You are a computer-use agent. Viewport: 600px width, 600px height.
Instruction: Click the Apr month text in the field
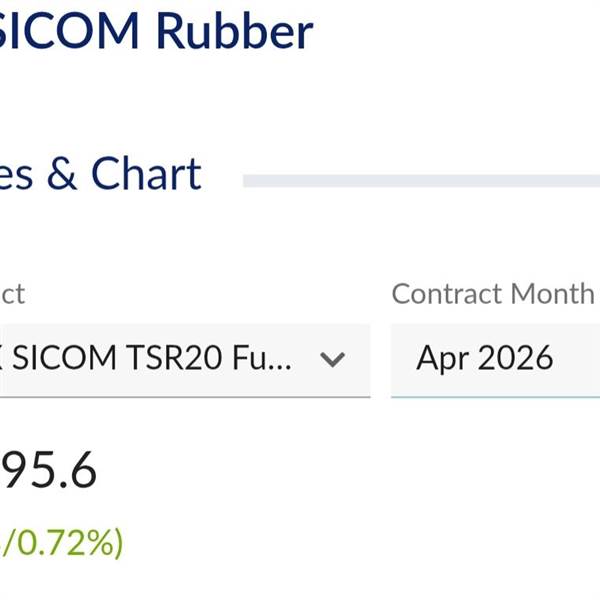click(442, 359)
